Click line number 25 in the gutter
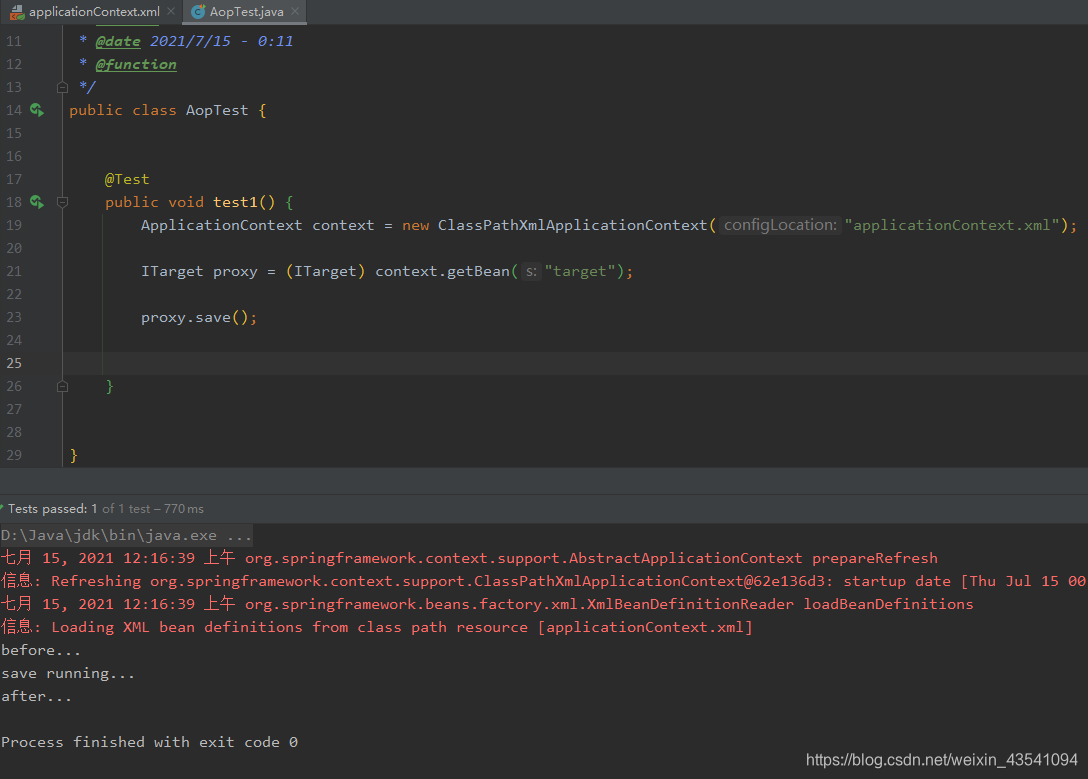The height and width of the screenshot is (779, 1088). point(14,363)
